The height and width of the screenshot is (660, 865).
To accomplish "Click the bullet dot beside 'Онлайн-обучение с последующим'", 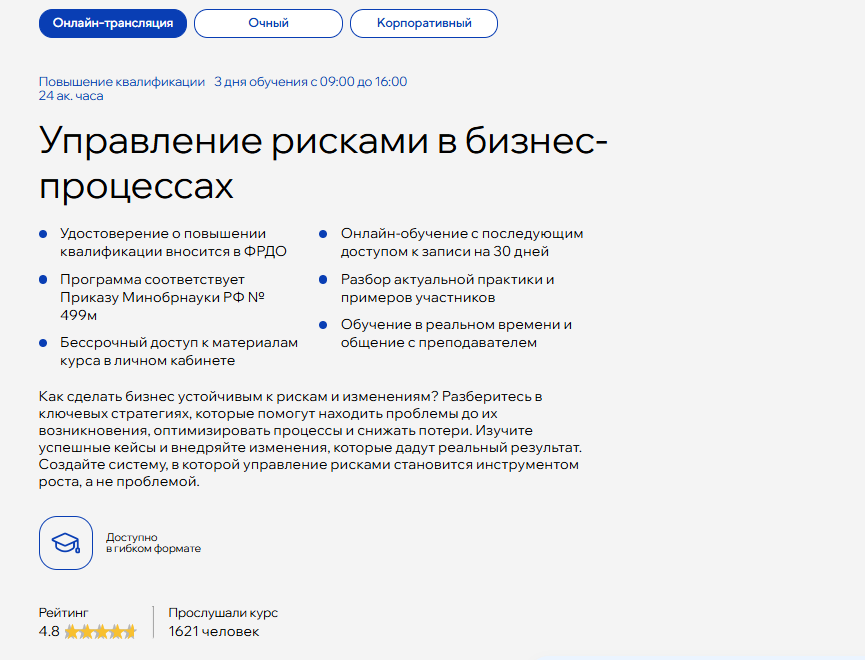I will 323,234.
